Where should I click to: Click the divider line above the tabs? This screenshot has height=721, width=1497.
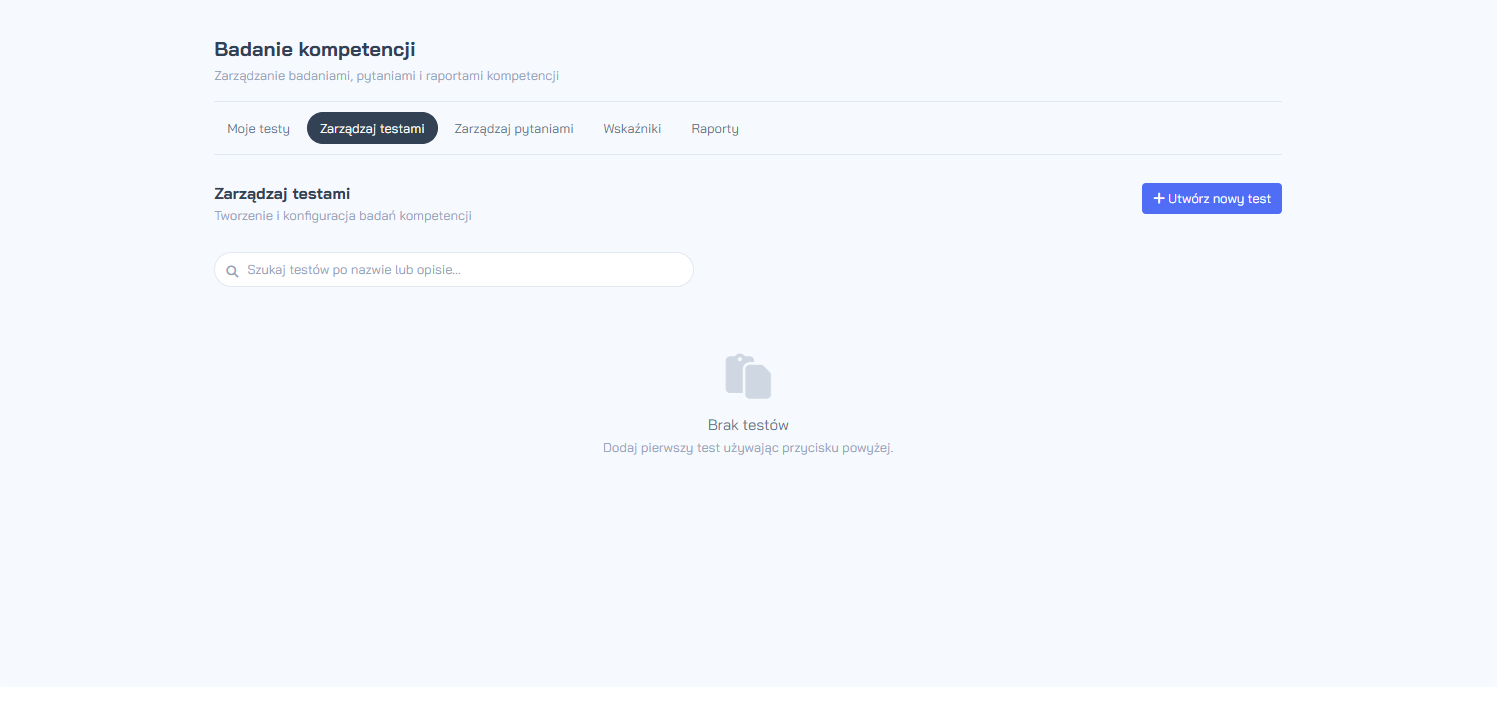748,101
